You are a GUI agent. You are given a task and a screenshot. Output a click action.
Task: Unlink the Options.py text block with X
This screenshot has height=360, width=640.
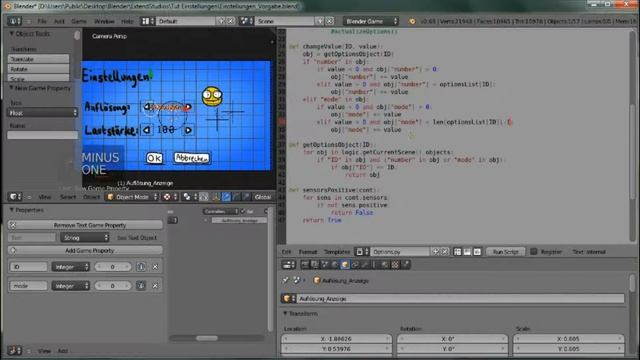445,252
